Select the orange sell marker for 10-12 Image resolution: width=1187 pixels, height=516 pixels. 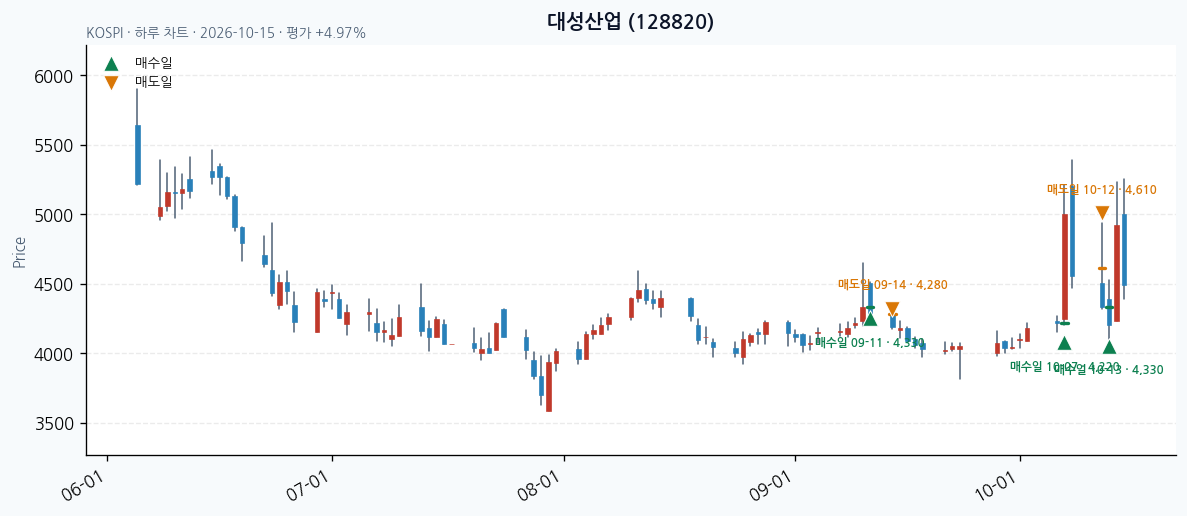pos(1102,213)
